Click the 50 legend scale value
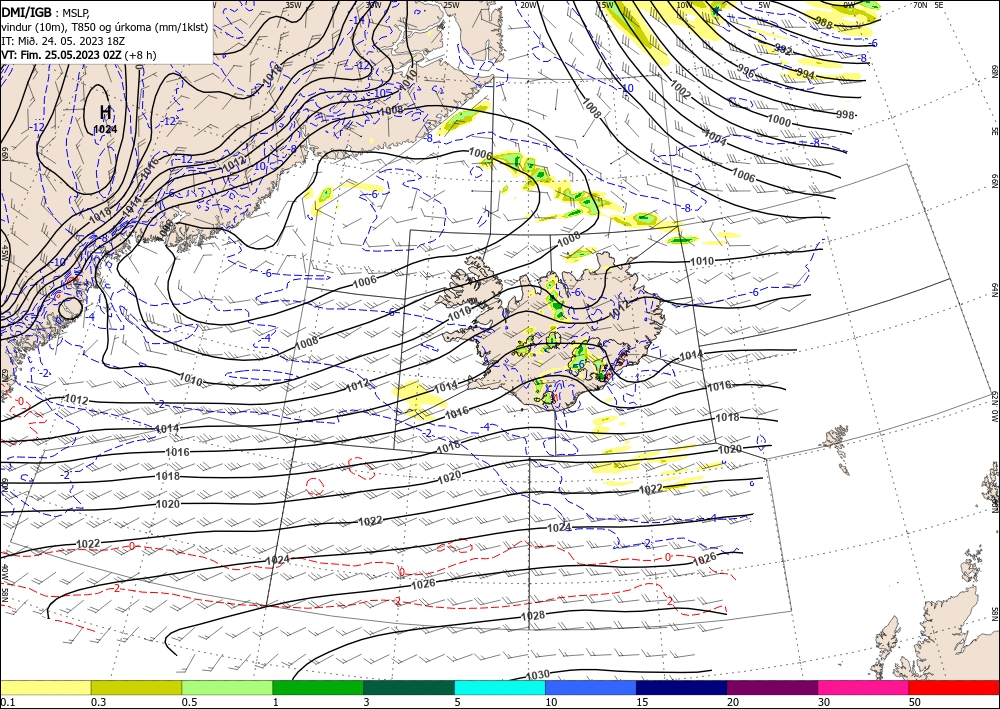Screen dimensions: 1000x709 (x=915, y=702)
